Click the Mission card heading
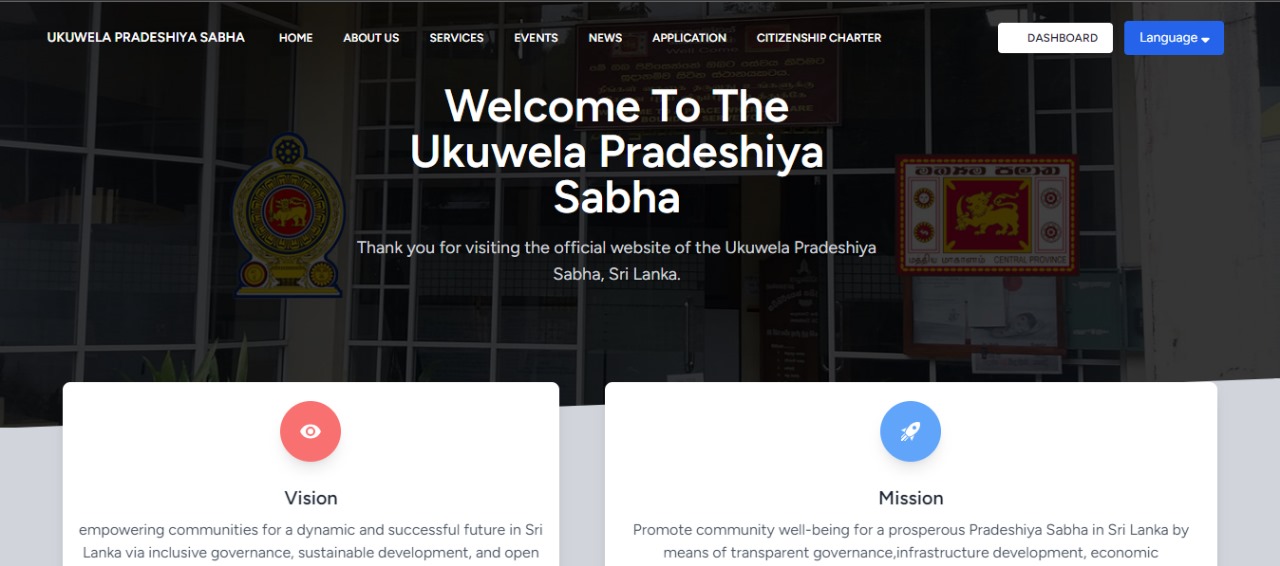The image size is (1280, 566). tap(911, 498)
